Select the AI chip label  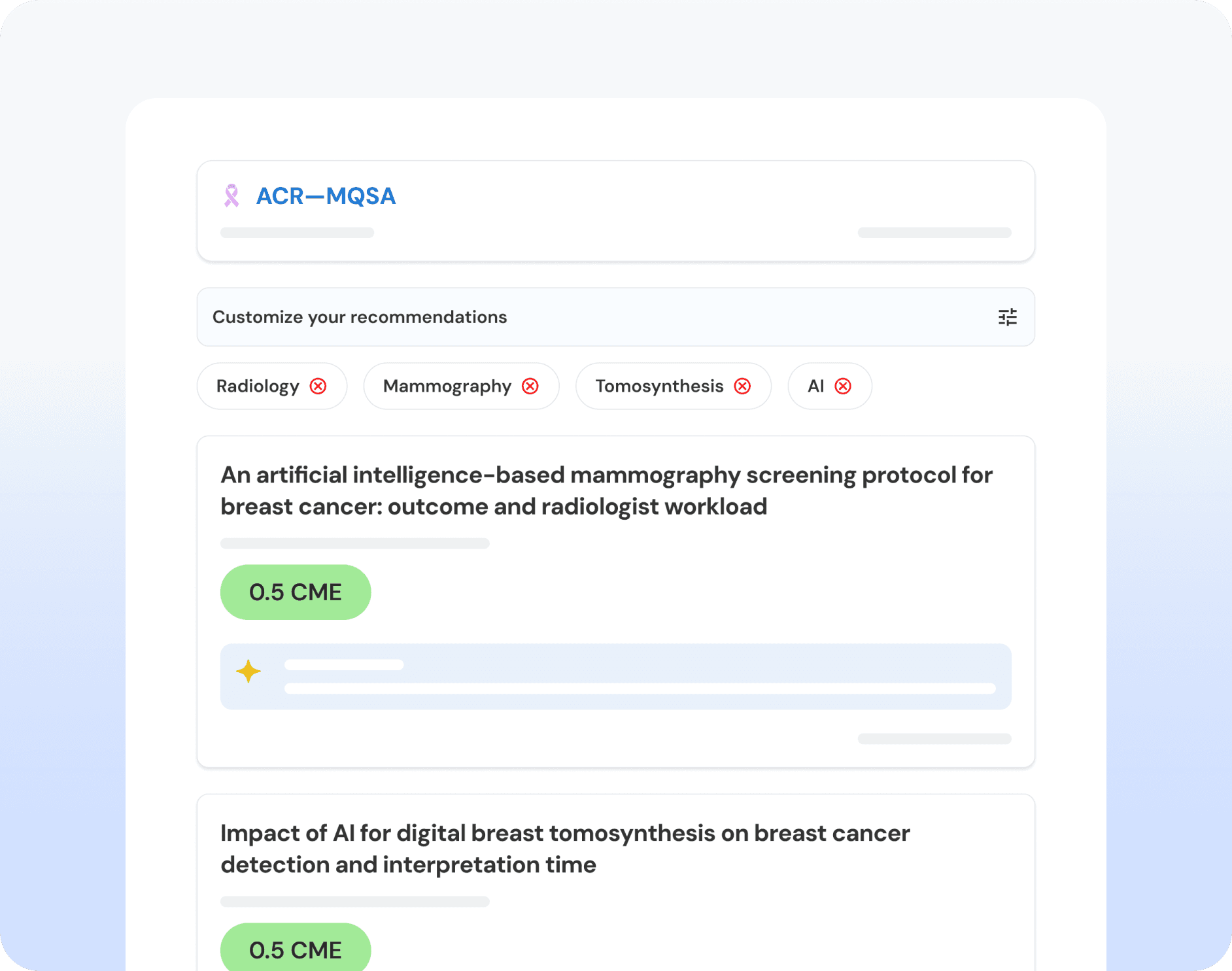[x=815, y=386]
